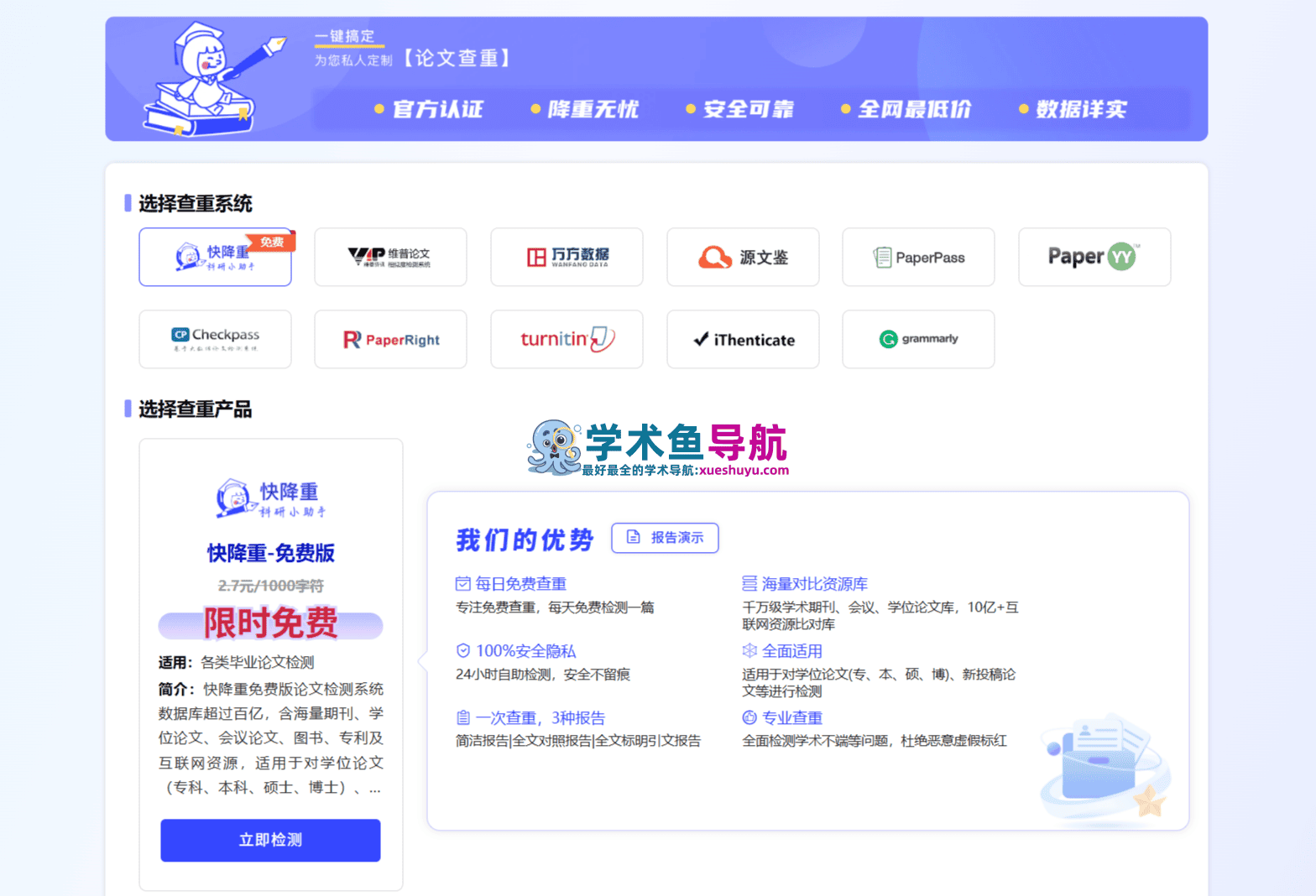The image size is (1316, 896).
Task: Click the 全面检测学术不端 description text
Action: coord(875,740)
